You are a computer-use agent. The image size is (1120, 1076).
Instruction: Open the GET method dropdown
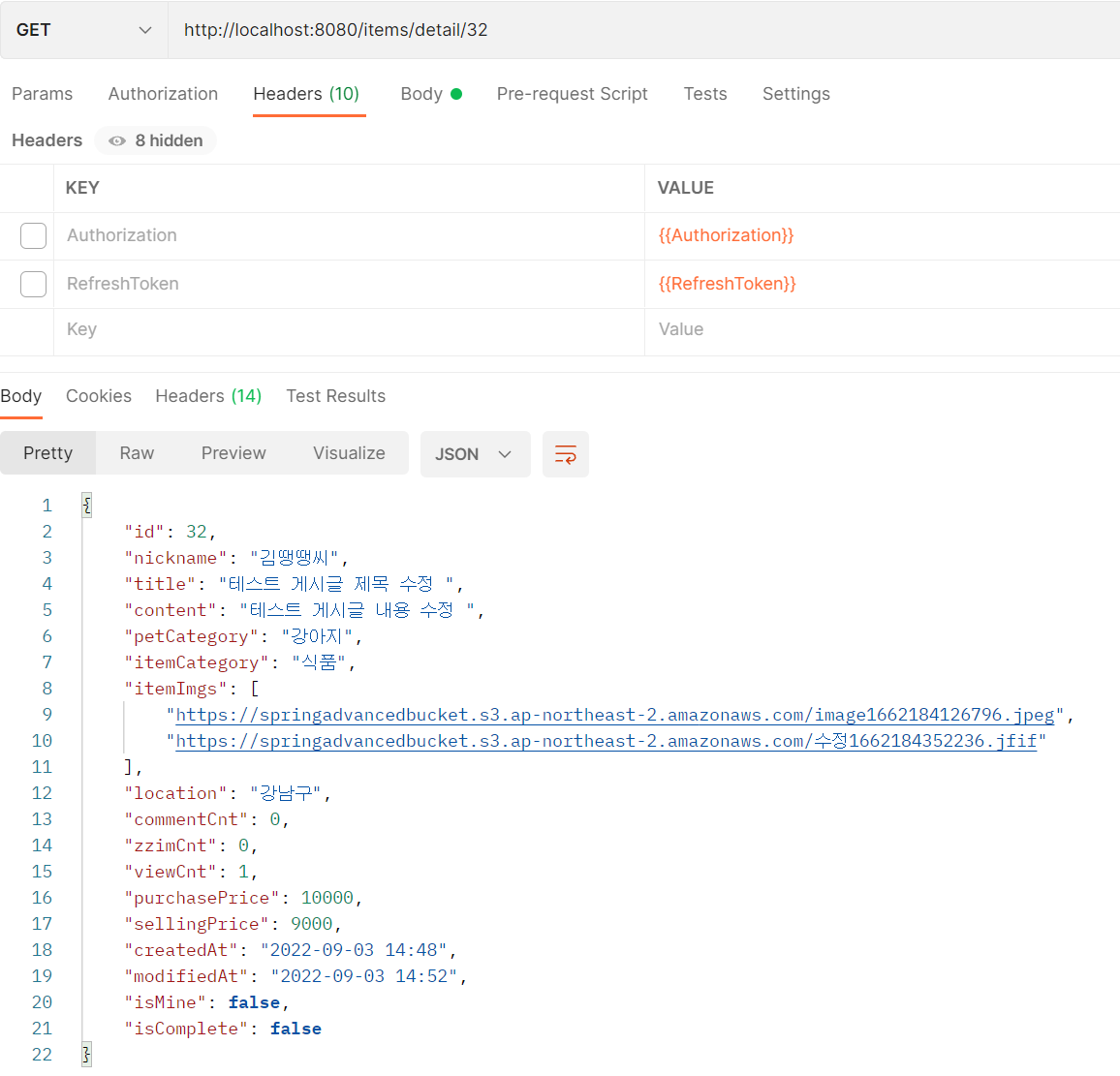tap(84, 30)
